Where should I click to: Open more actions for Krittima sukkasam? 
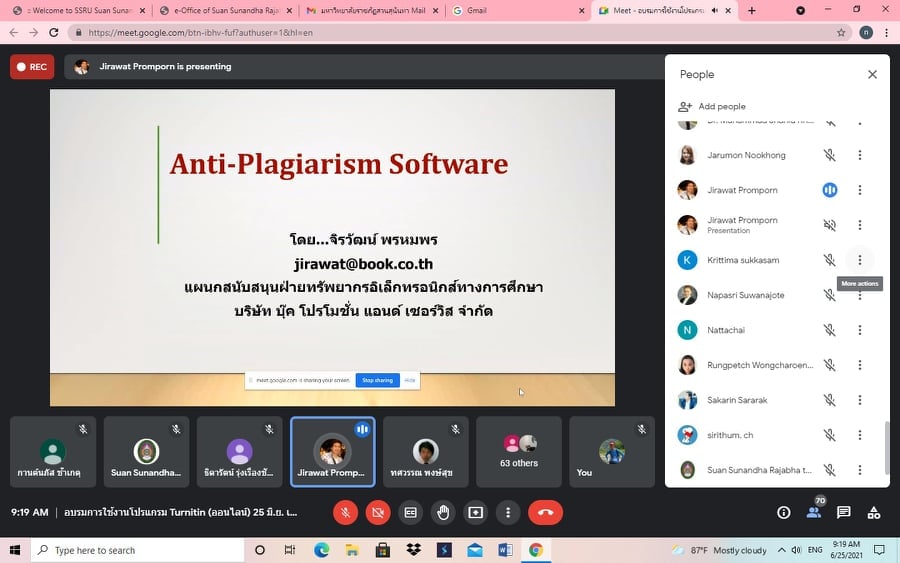(x=860, y=260)
